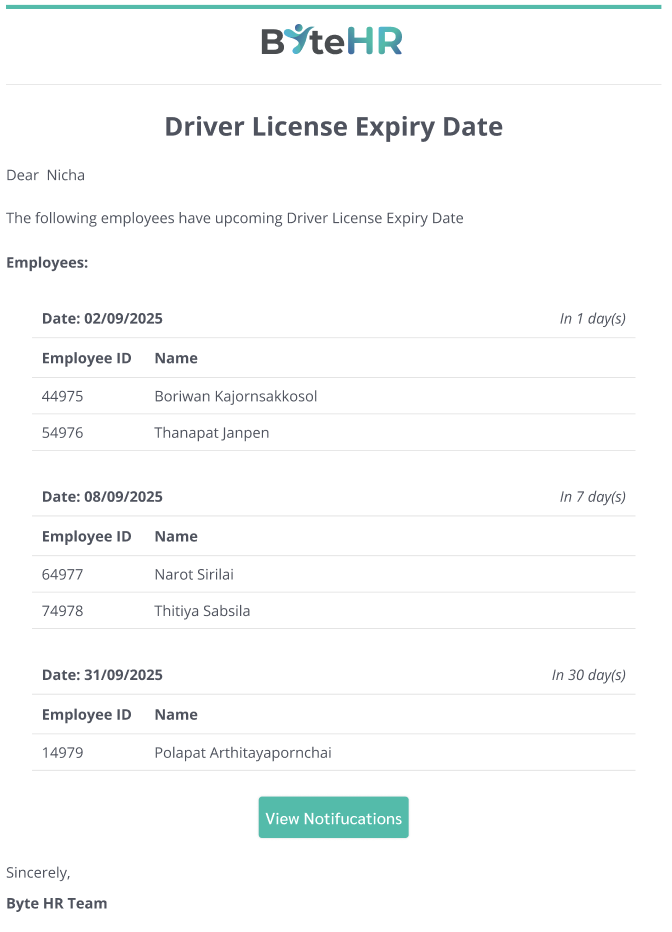The image size is (672, 932).
Task: Click the Date: 31/09/2025 group header
Action: click(102, 675)
